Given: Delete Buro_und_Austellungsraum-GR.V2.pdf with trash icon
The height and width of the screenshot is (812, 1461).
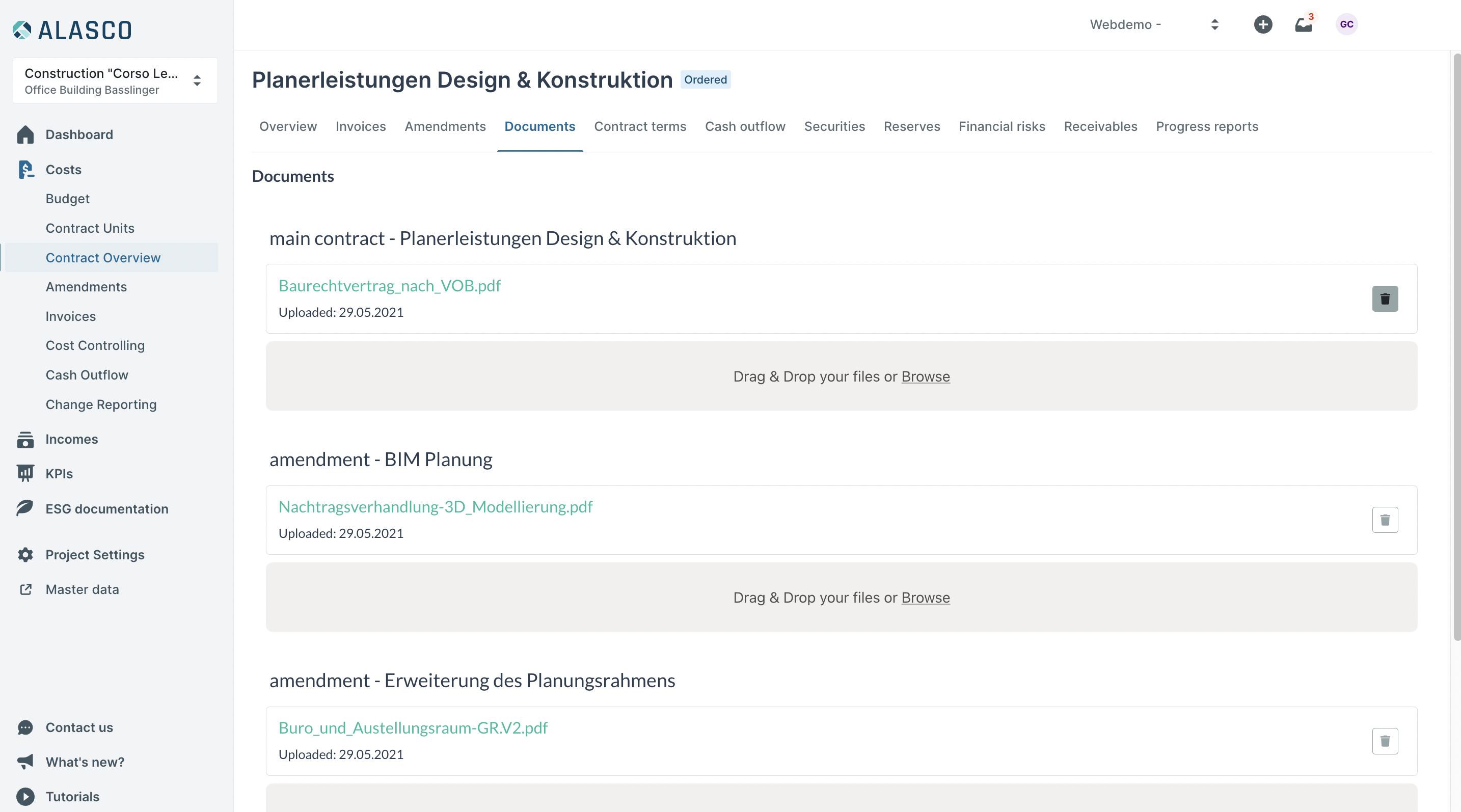Looking at the screenshot, I should tap(1385, 741).
